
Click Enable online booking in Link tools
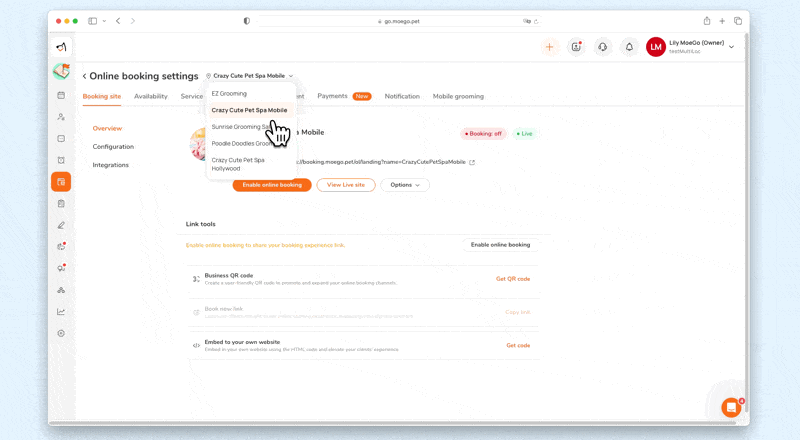pos(501,245)
